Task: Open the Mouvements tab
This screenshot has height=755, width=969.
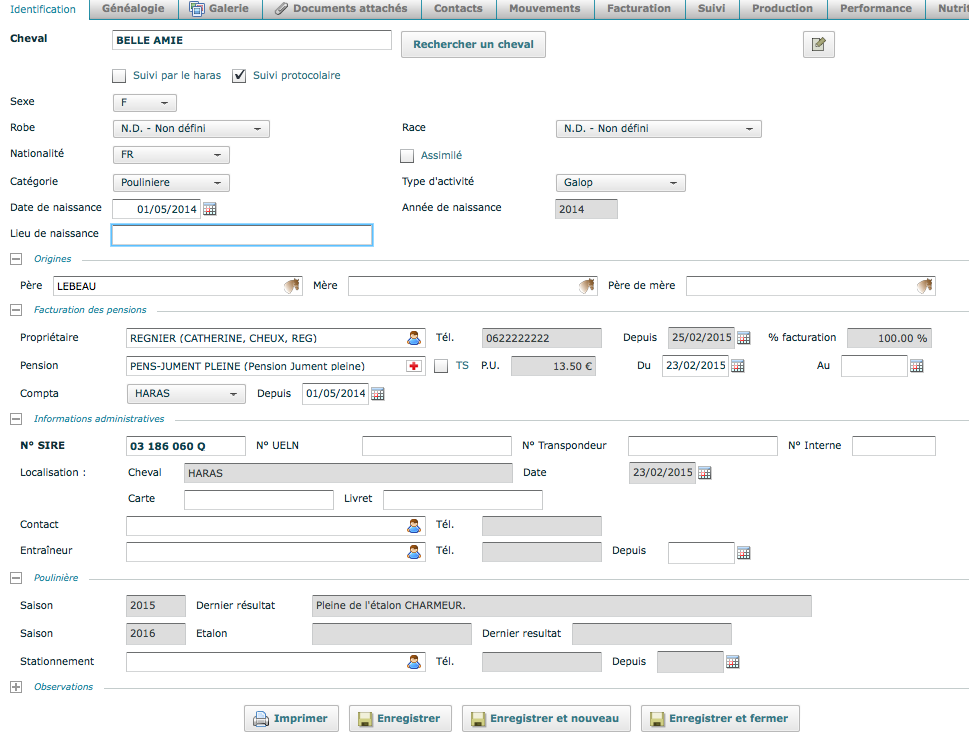Action: [x=544, y=9]
